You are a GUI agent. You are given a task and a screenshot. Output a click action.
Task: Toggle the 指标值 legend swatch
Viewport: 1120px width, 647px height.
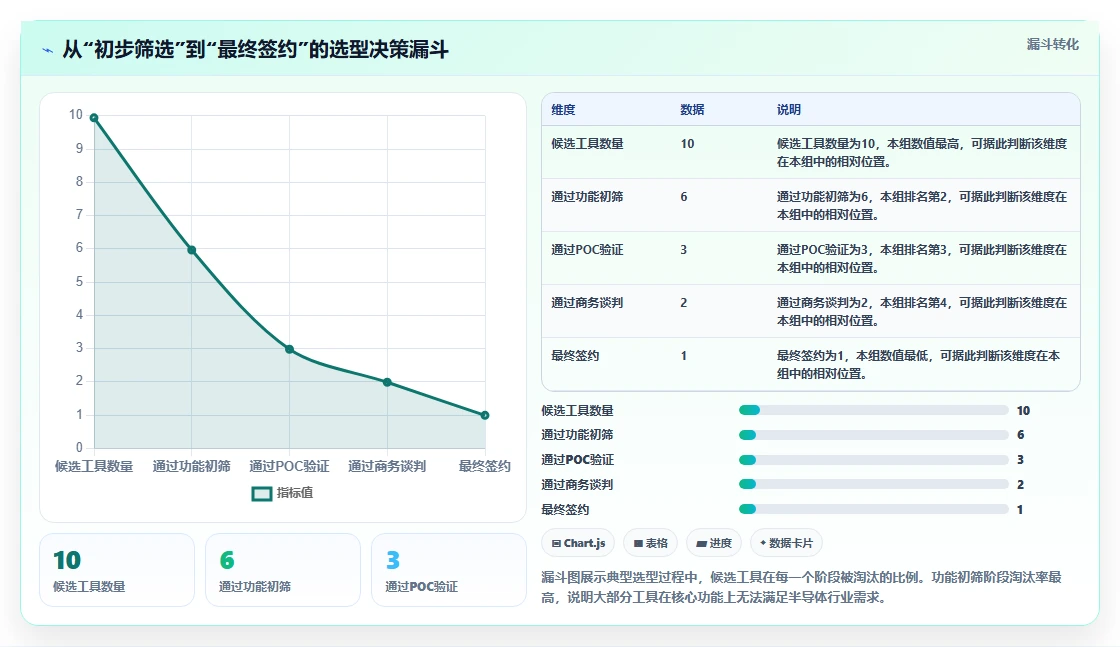(262, 493)
